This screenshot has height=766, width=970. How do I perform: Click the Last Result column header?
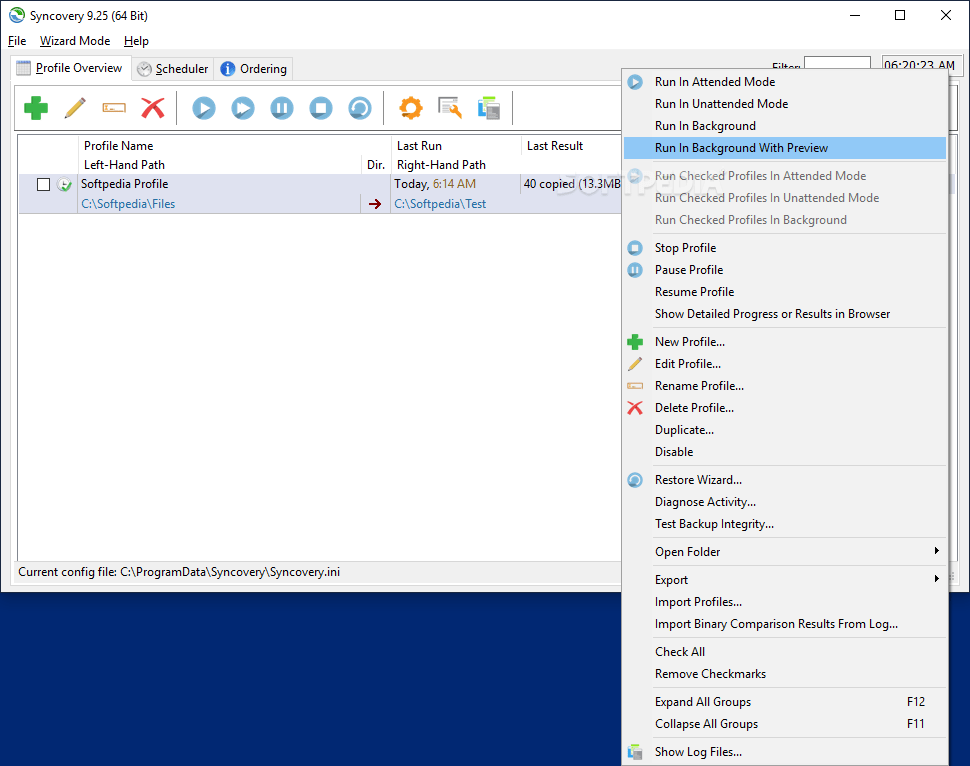pyautogui.click(x=555, y=146)
